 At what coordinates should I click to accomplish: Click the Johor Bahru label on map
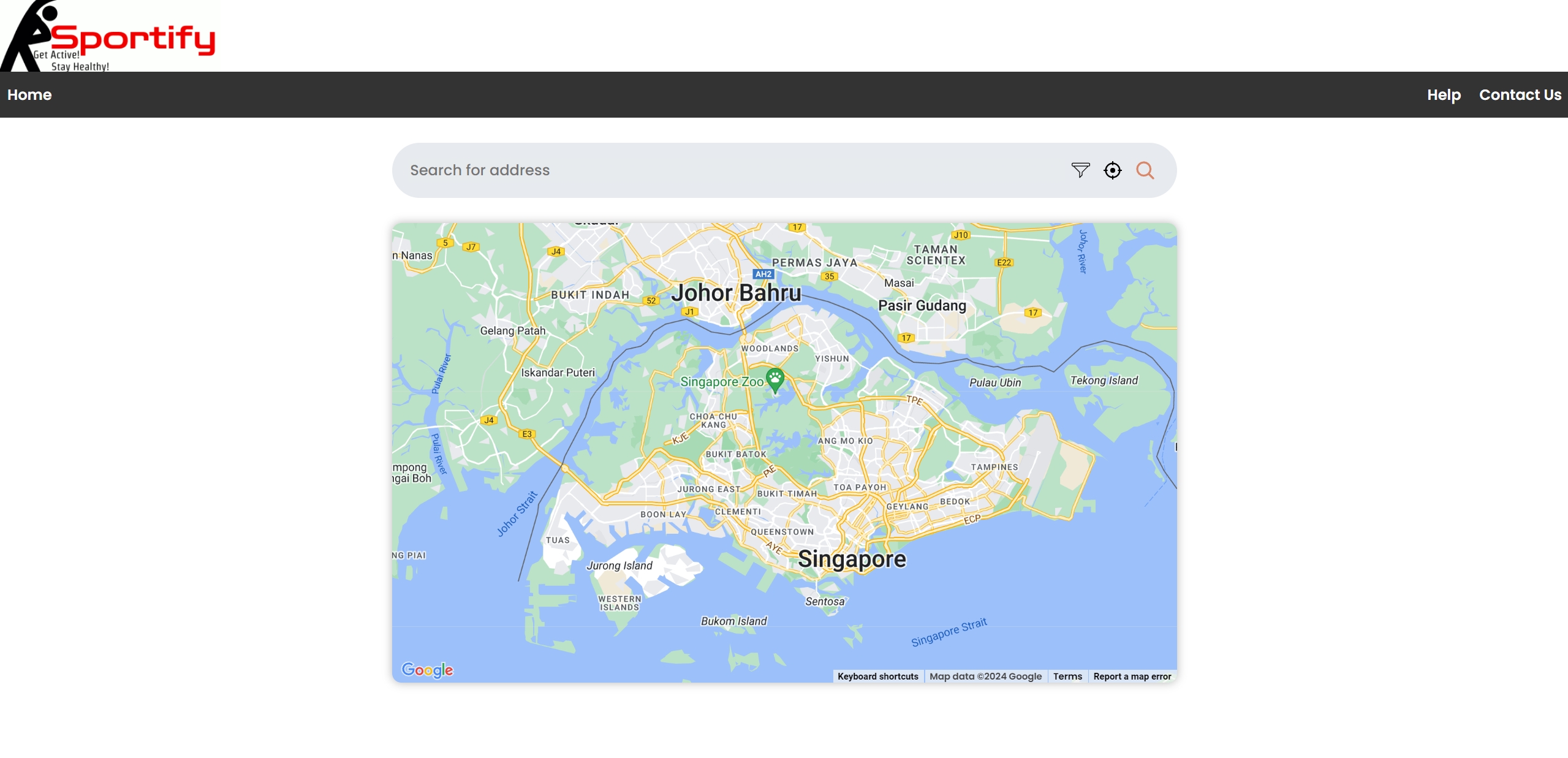(x=736, y=293)
